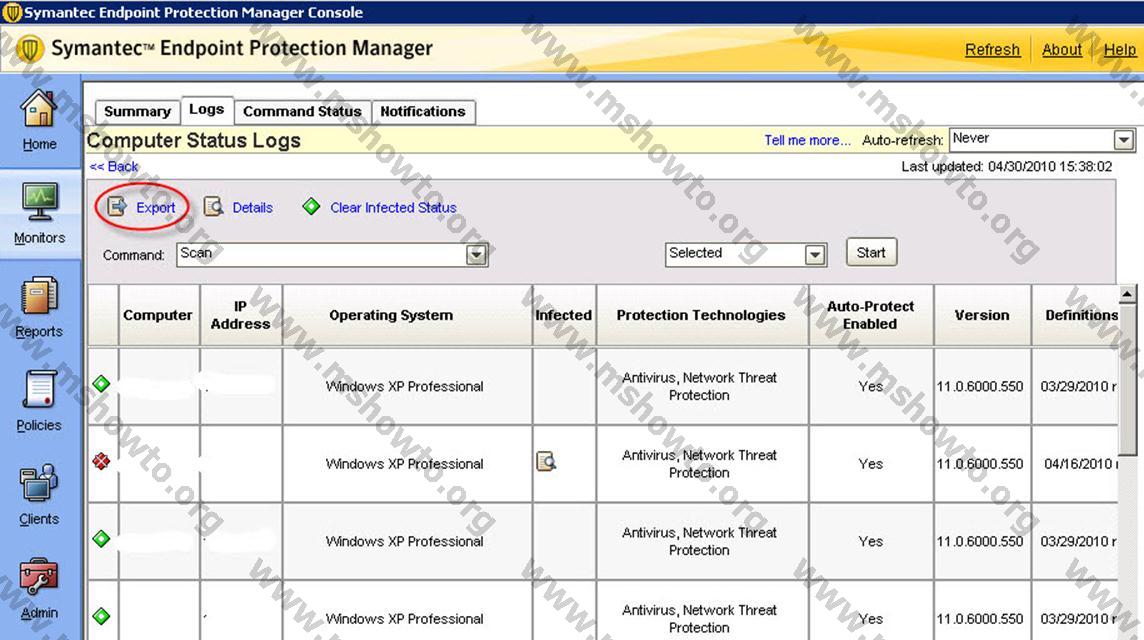Sort by Auto-Protect Enabled column header
The image size is (1144, 640).
click(x=870, y=315)
